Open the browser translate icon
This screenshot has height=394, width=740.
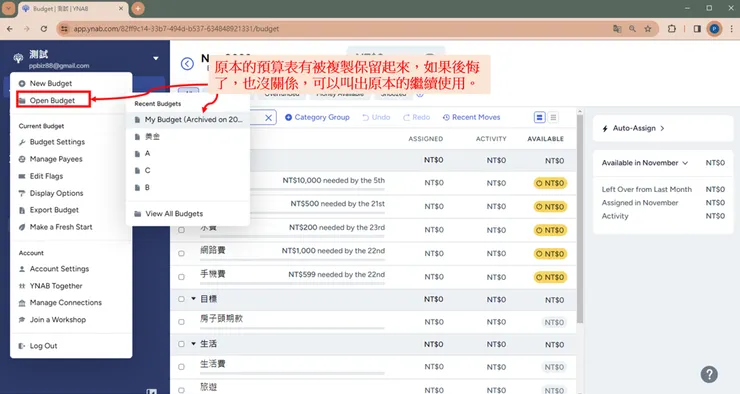[x=617, y=29]
